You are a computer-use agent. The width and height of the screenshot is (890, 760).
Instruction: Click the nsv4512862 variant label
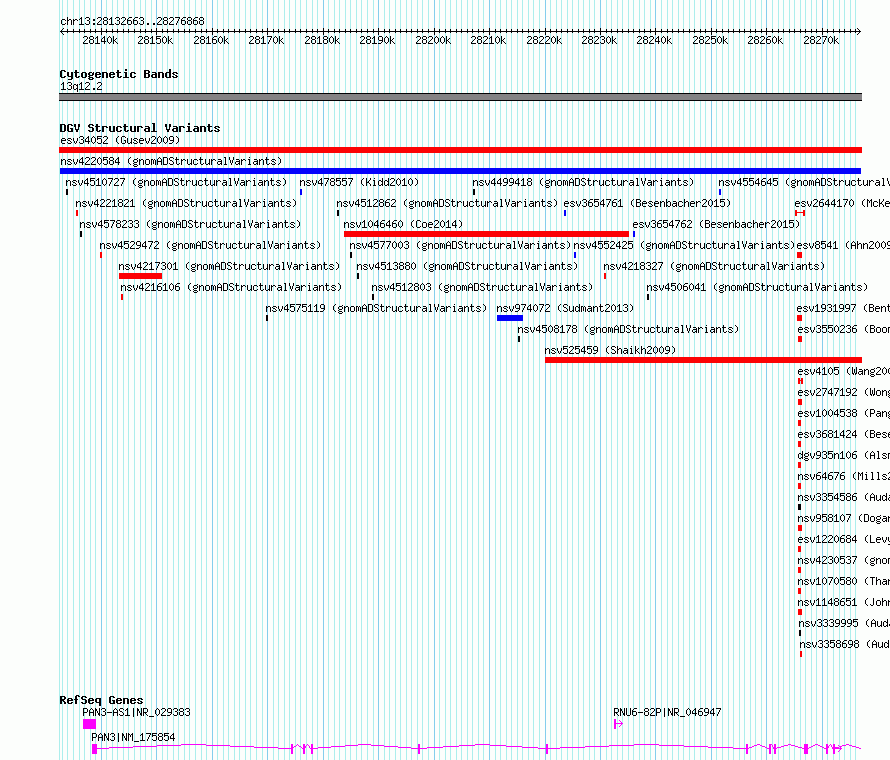click(447, 203)
